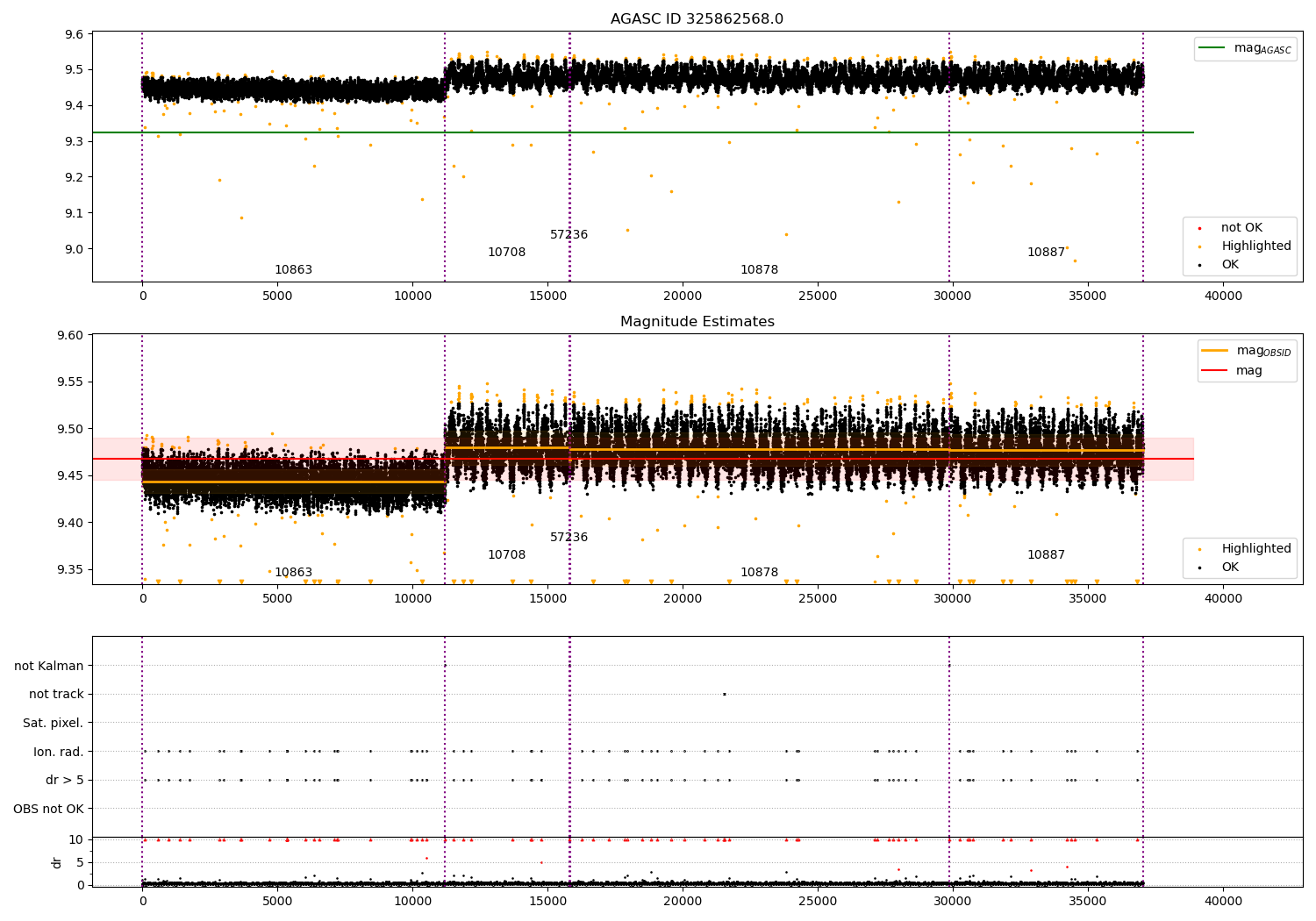Click the 25000 x-tick under the bottom plot

point(818,901)
